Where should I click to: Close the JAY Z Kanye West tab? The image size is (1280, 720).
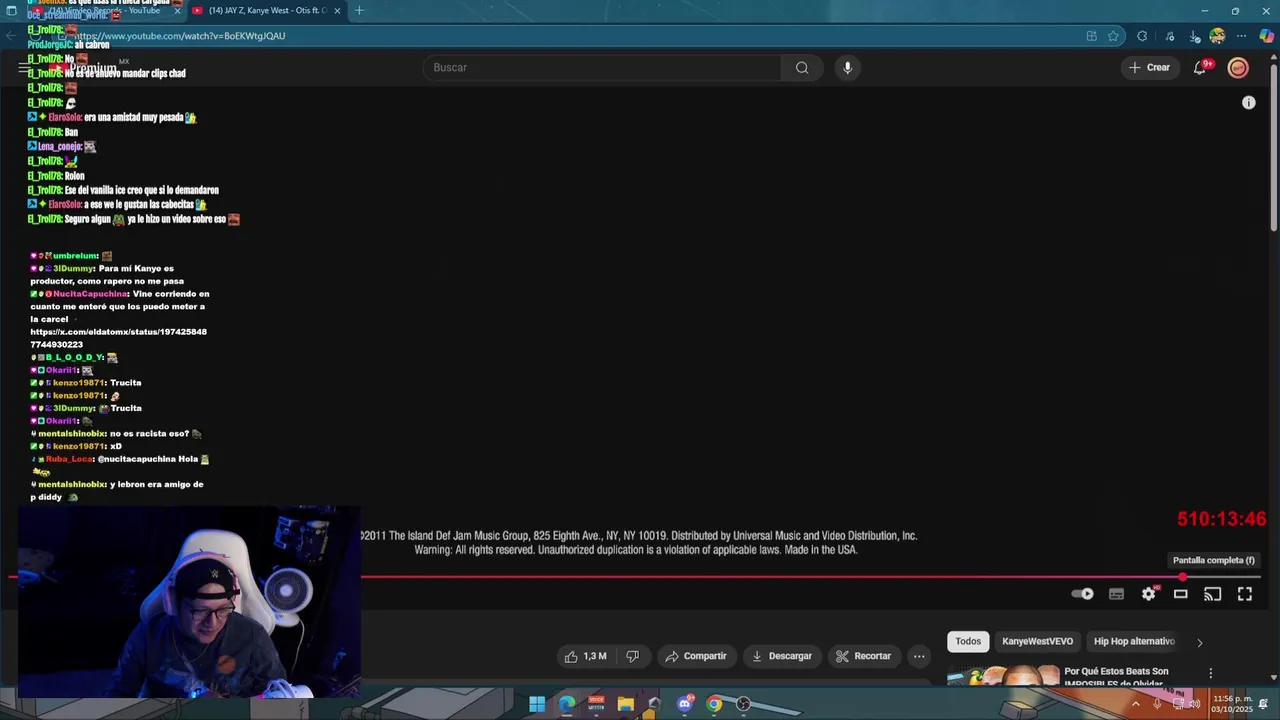click(337, 11)
